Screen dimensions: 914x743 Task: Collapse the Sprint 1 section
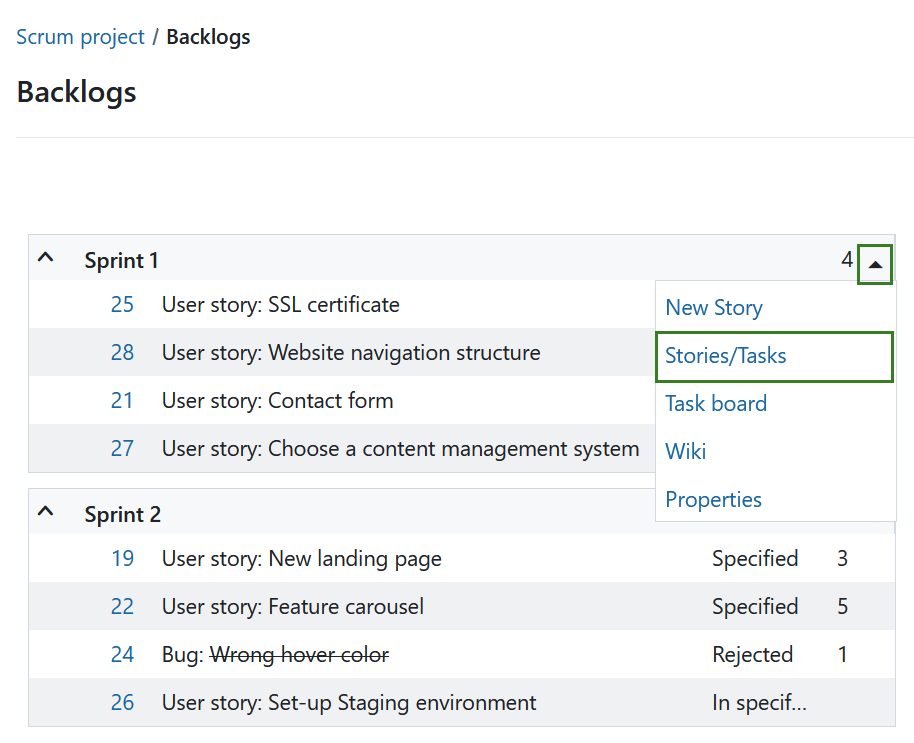45,257
